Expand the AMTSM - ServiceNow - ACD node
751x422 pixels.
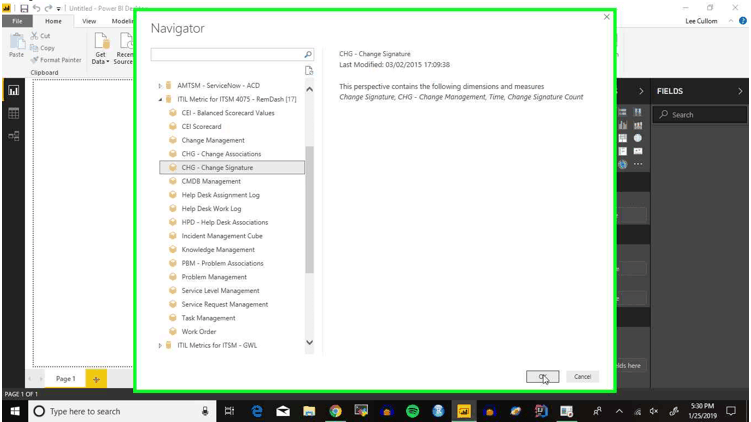[160, 86]
